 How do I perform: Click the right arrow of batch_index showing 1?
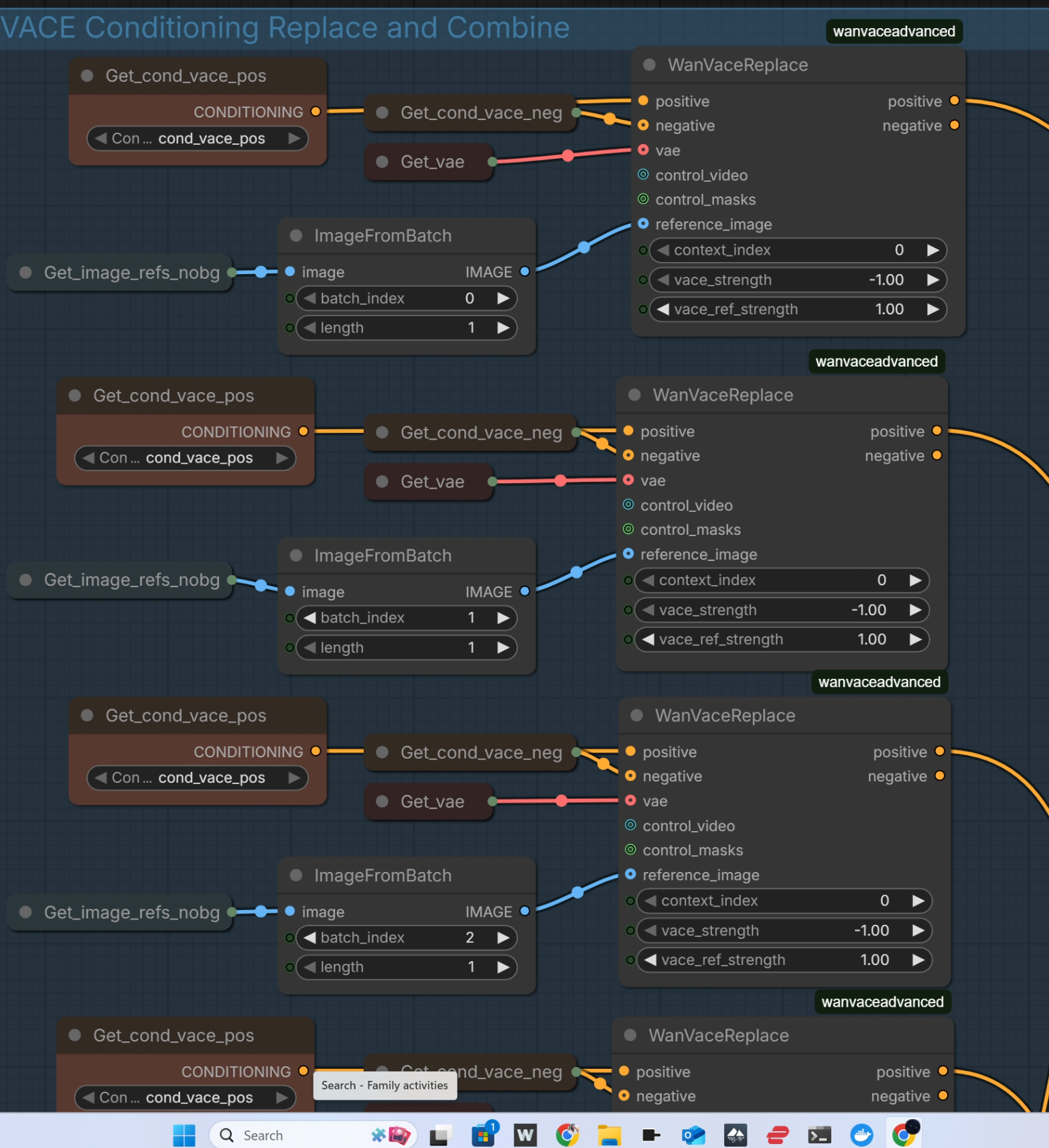503,618
